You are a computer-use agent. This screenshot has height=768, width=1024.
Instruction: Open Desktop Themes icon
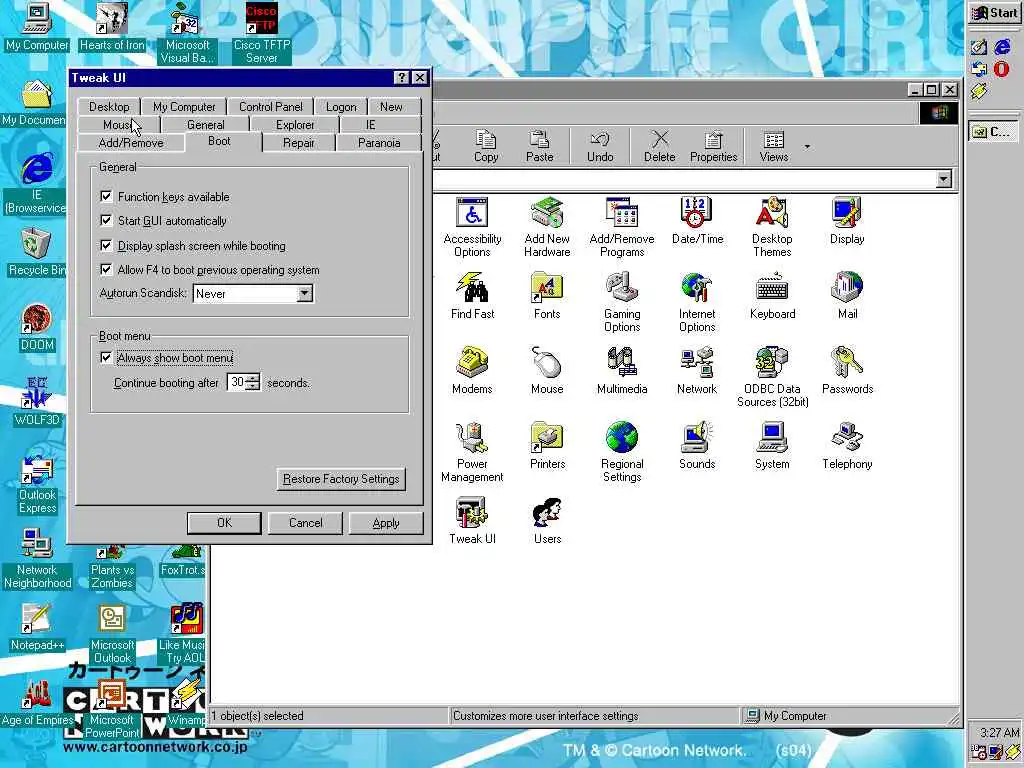(772, 227)
